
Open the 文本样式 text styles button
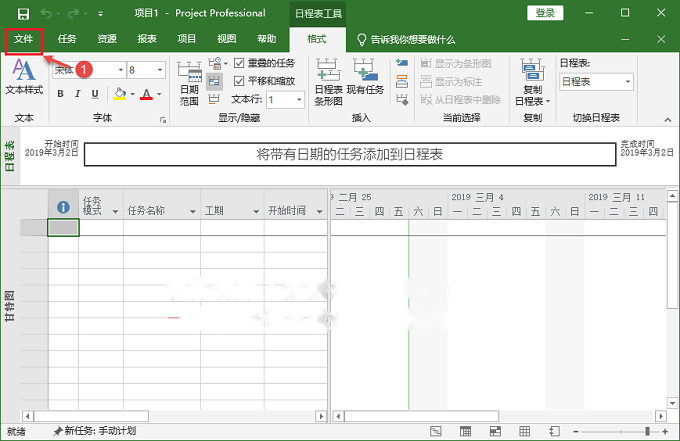point(24,77)
